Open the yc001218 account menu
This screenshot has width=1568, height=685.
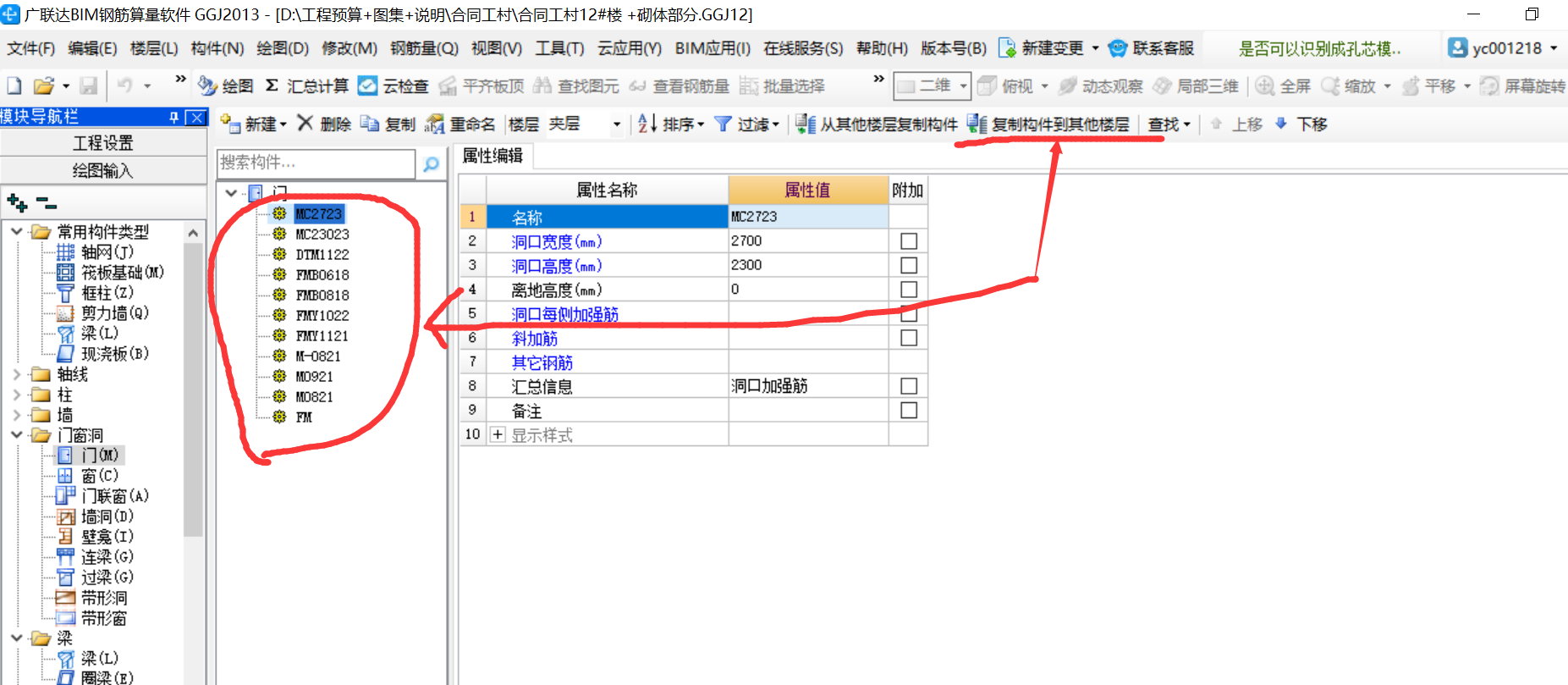pos(1503,48)
